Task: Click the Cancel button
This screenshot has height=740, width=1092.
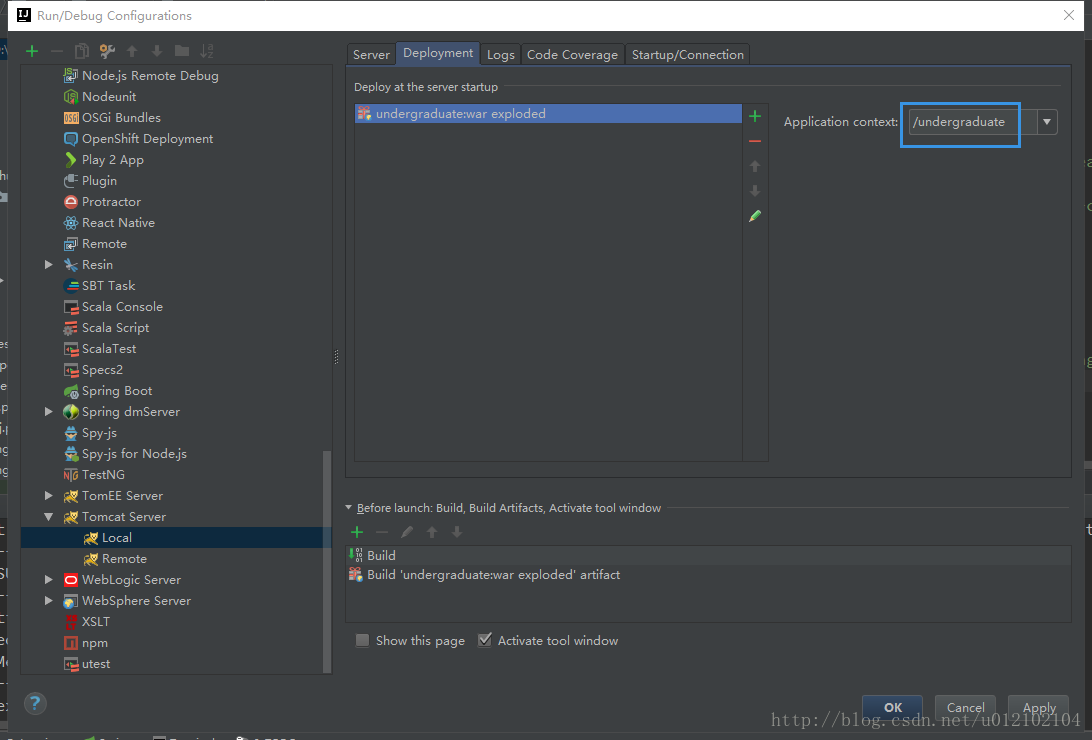Action: point(965,707)
